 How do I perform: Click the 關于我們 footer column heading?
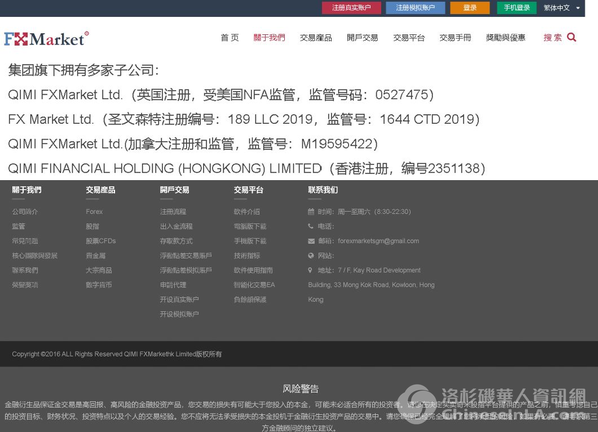[x=26, y=190]
